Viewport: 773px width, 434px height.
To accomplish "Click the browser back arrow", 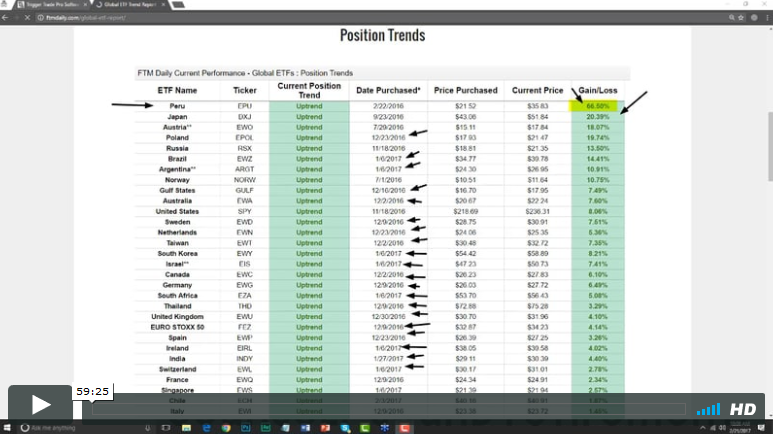I will (8, 17).
